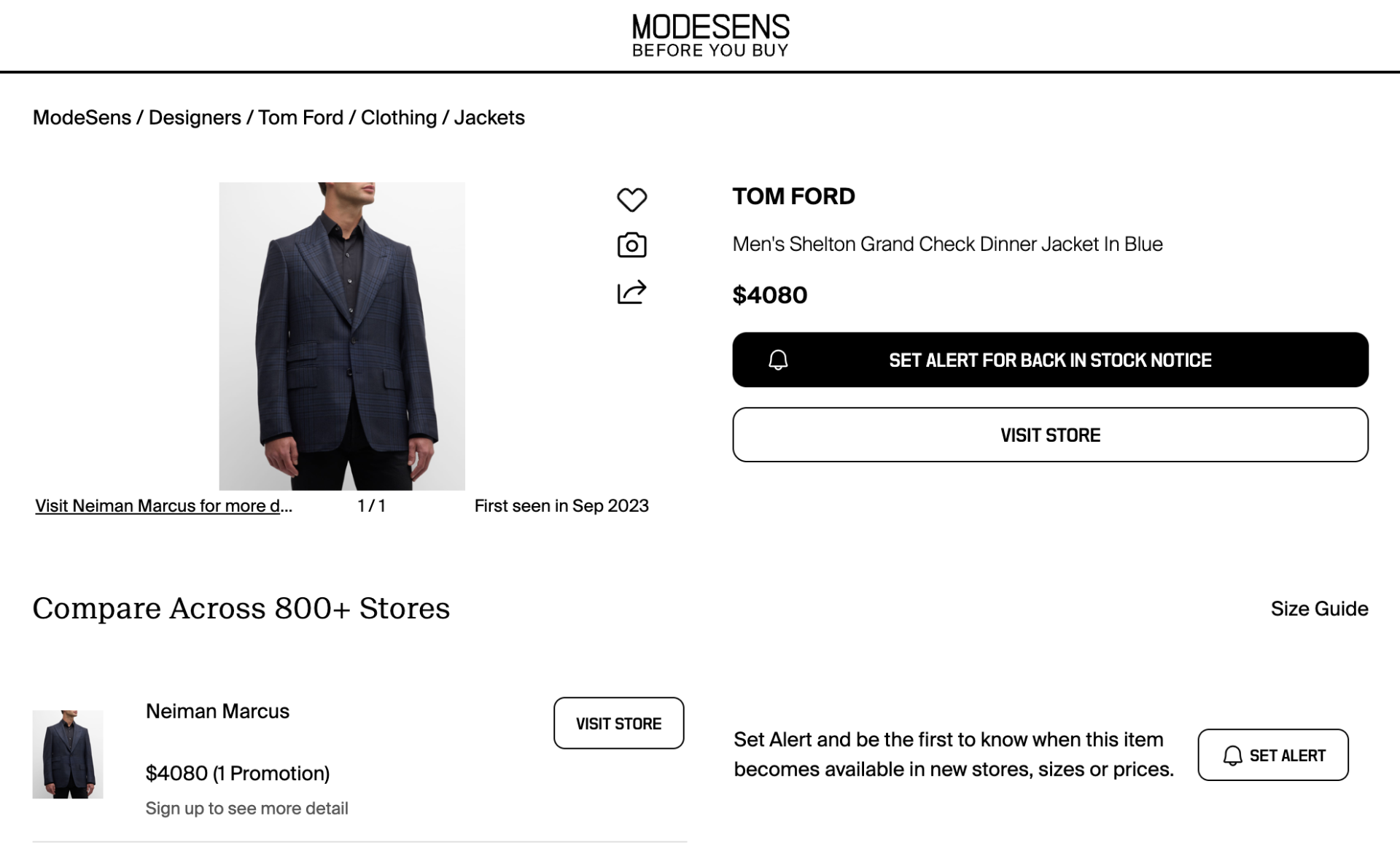This screenshot has height=851, width=1400.
Task: Open the Jackets breadcrumb category
Action: pyautogui.click(x=489, y=117)
